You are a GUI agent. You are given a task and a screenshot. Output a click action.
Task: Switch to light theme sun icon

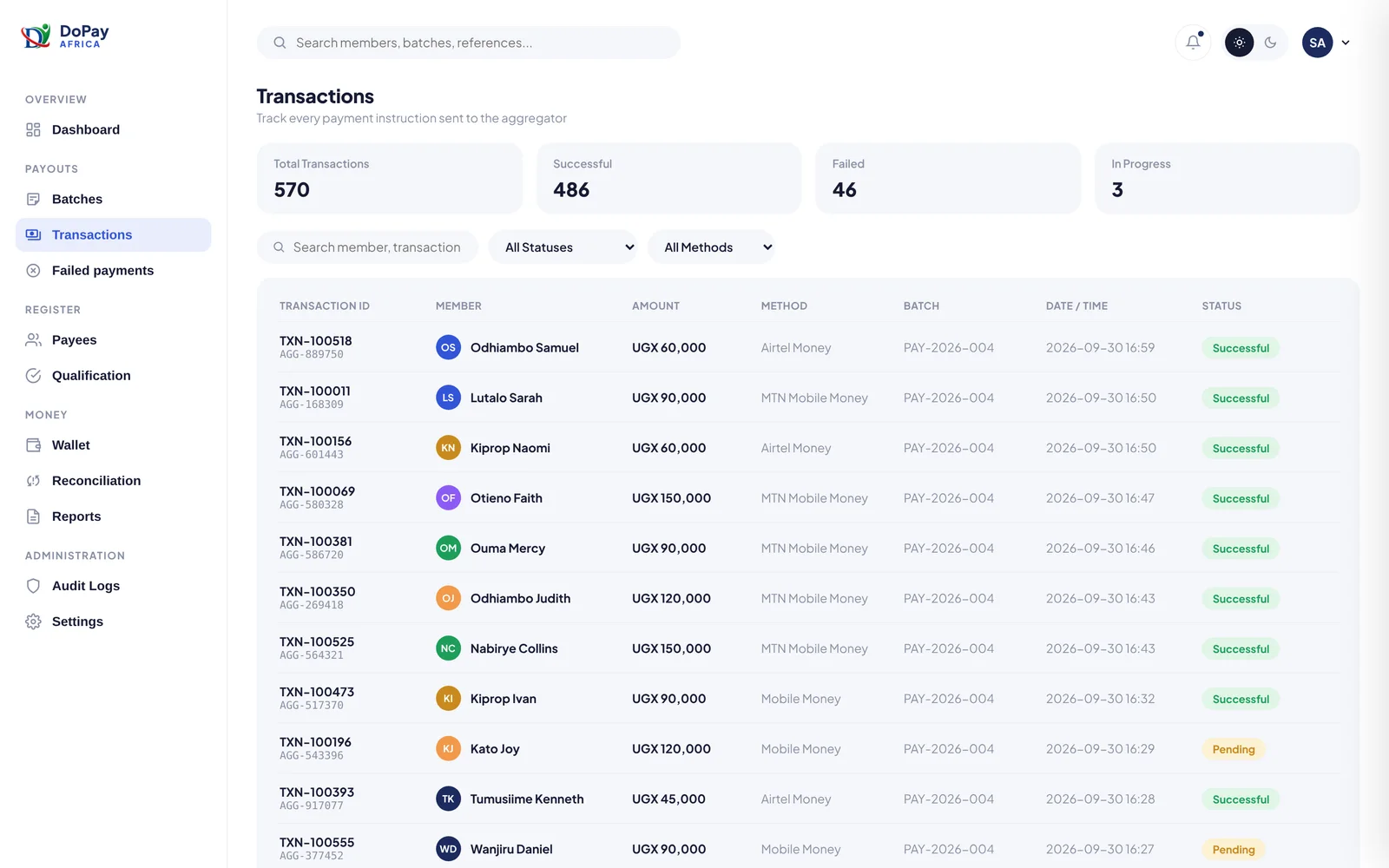point(1239,43)
